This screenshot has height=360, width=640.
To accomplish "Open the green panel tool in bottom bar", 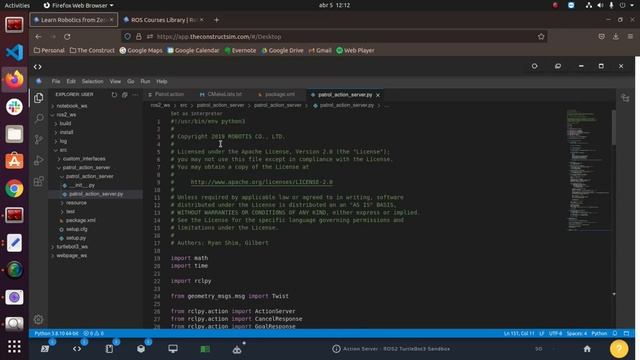I will pyautogui.click(x=205, y=349).
